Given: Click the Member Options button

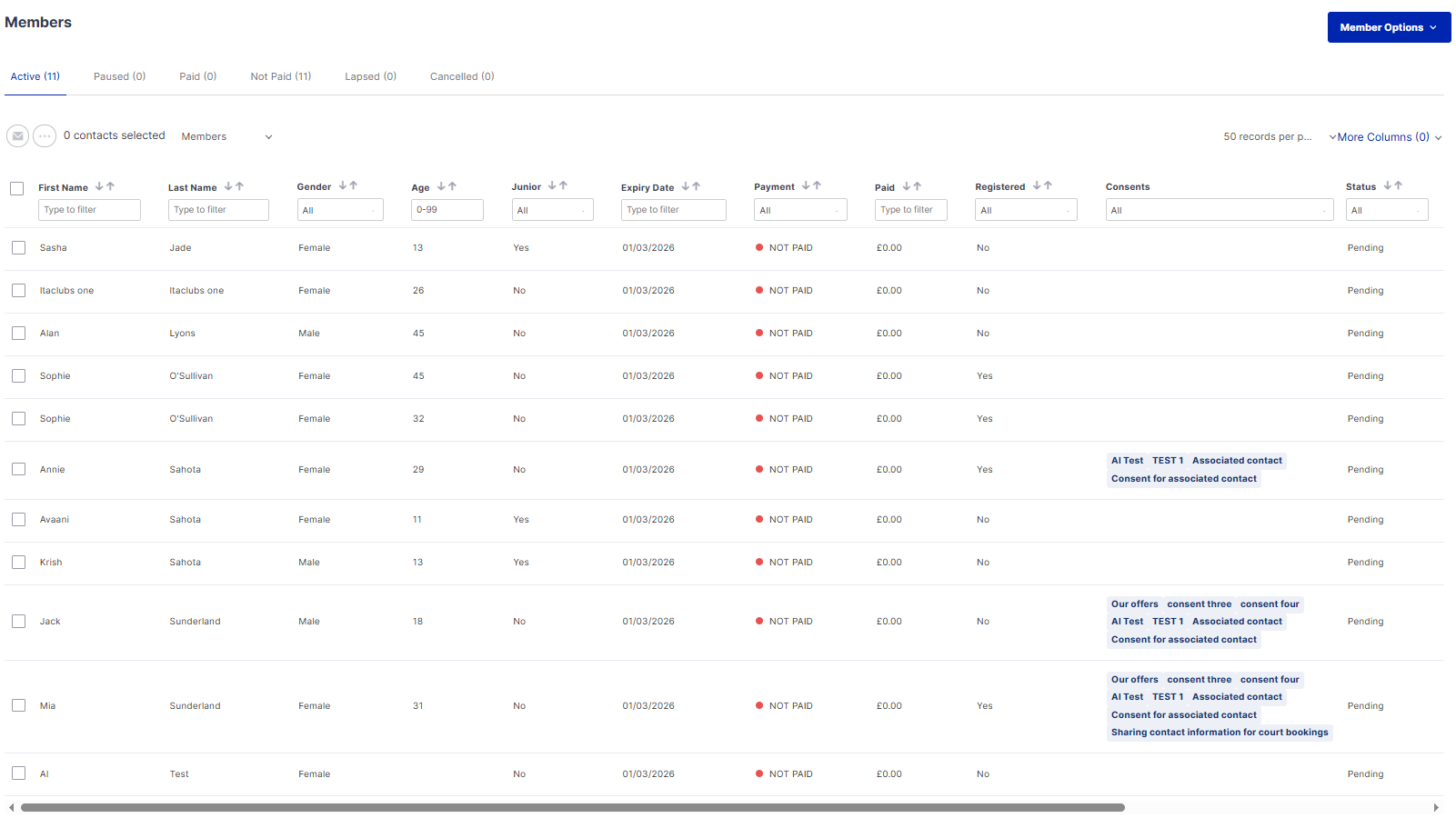Looking at the screenshot, I should (1388, 27).
